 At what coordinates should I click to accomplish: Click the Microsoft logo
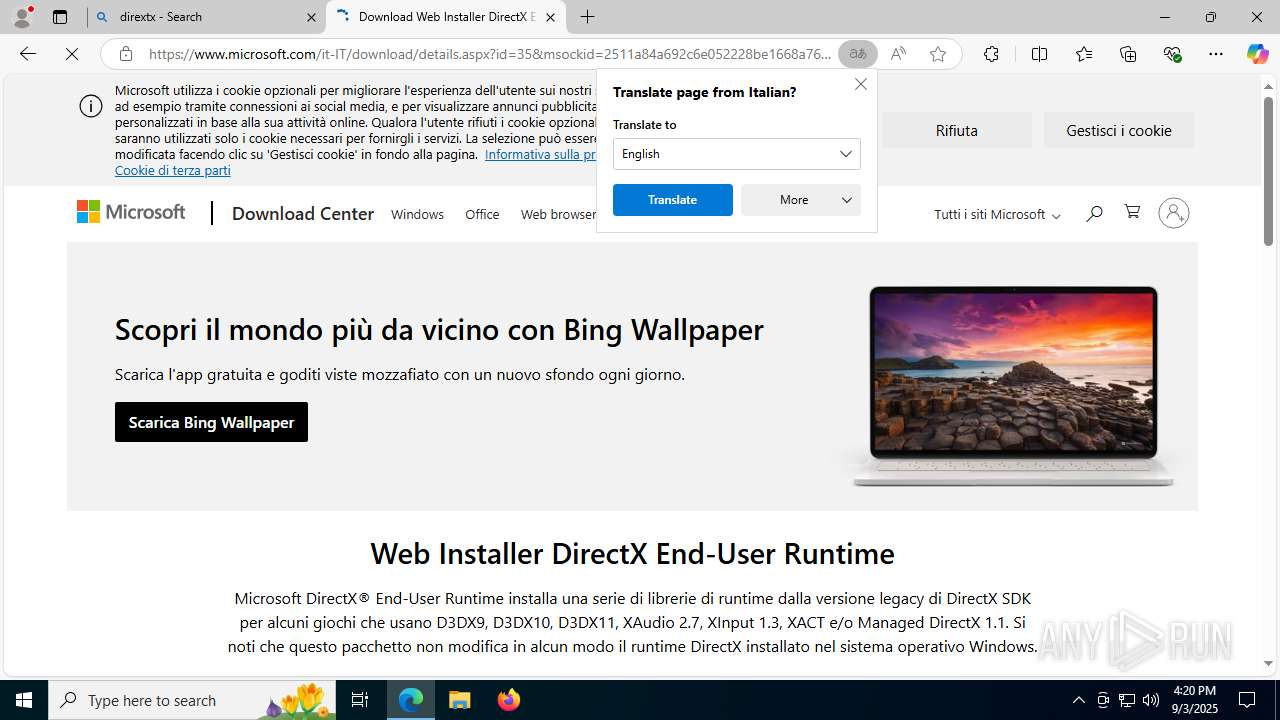(x=131, y=212)
